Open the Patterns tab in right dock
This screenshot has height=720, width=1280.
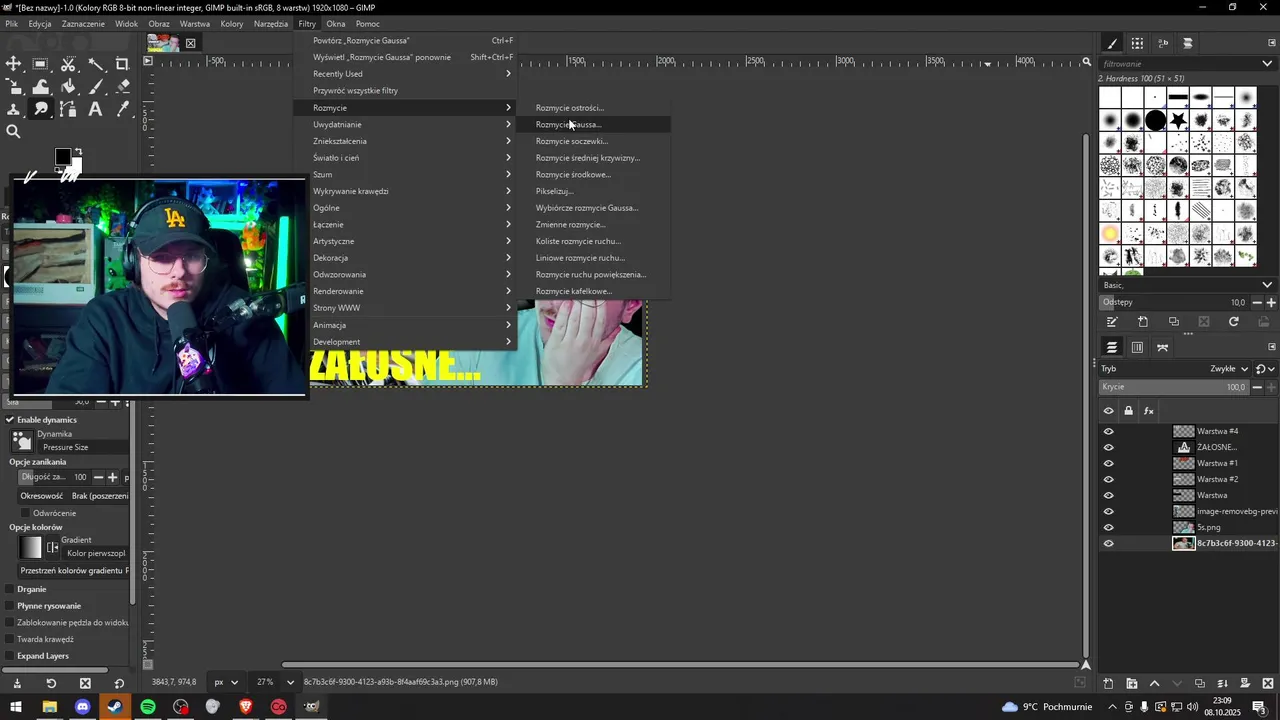1137,43
